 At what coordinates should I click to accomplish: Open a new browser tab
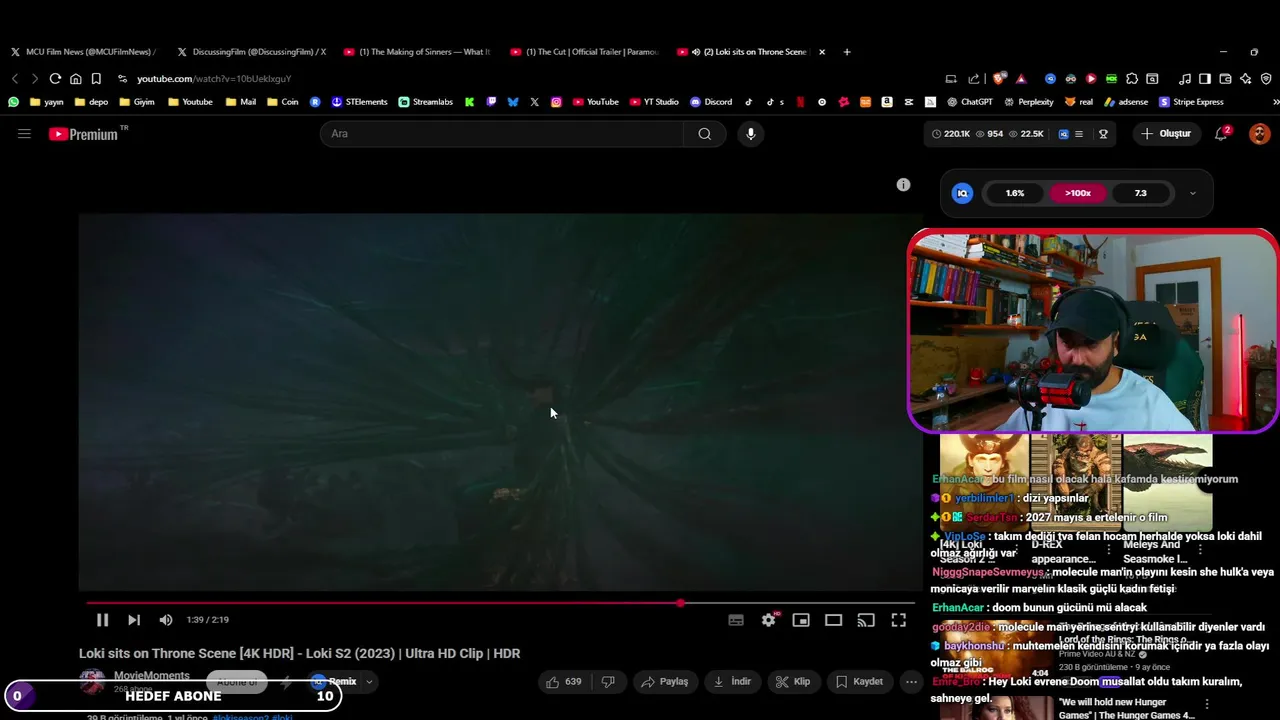pos(847,52)
